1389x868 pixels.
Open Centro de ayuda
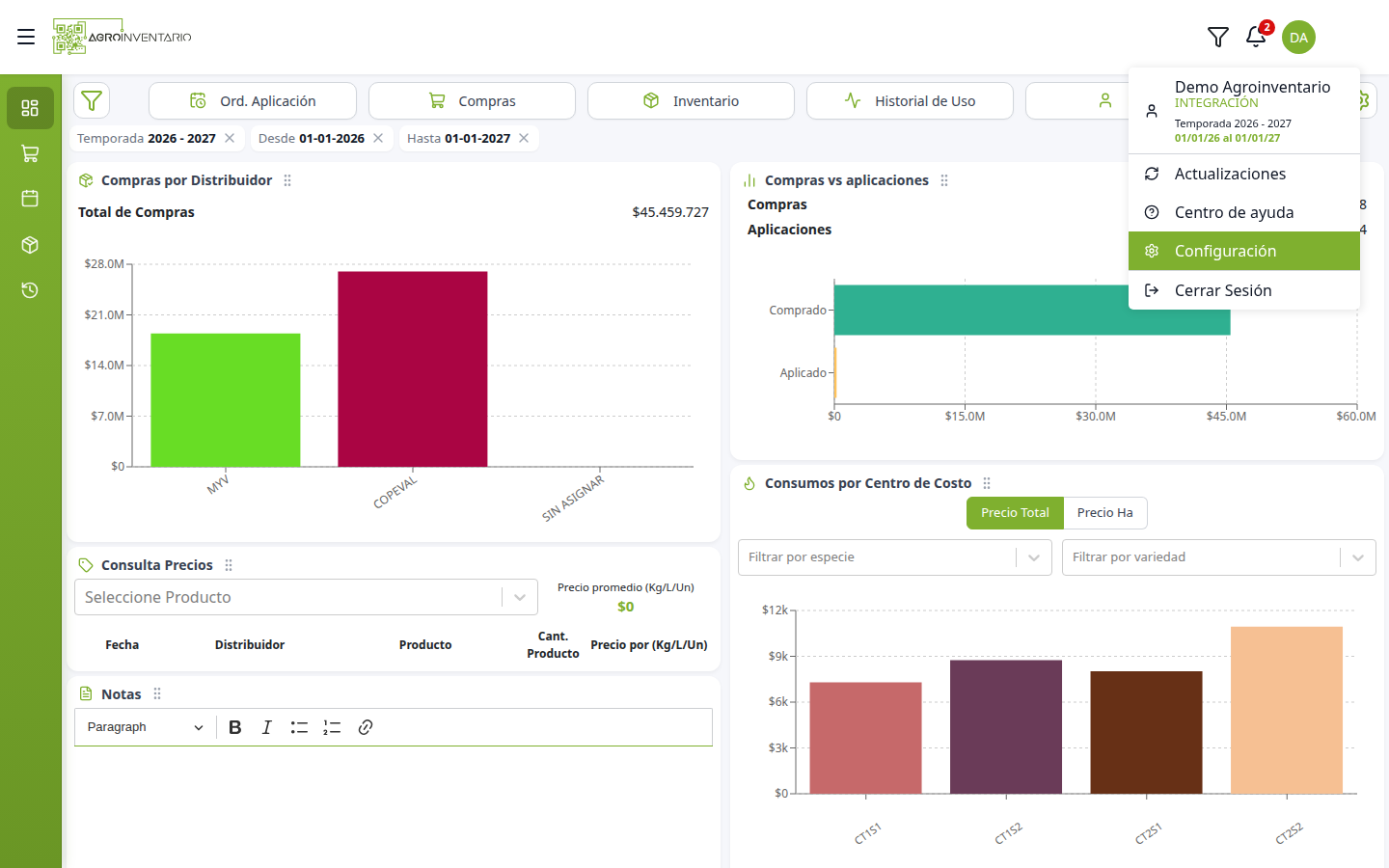click(x=1244, y=212)
